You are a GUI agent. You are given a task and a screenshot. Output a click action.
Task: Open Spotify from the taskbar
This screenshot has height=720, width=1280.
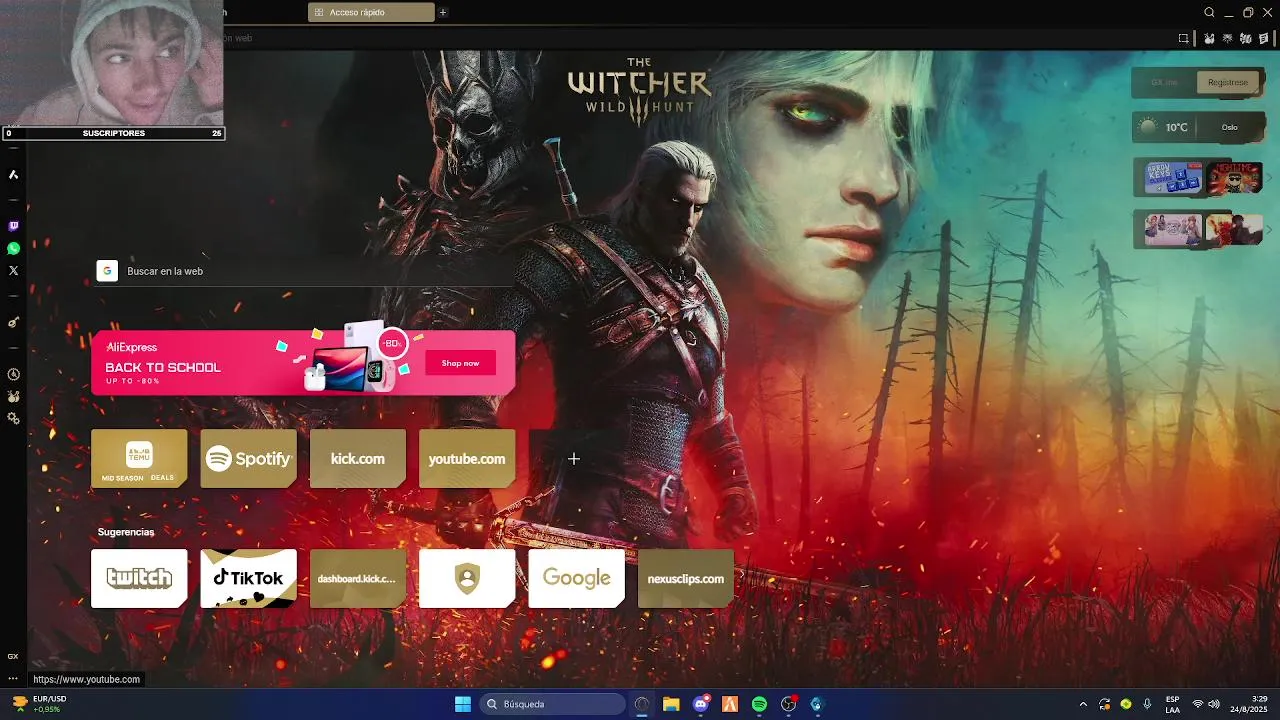point(759,704)
